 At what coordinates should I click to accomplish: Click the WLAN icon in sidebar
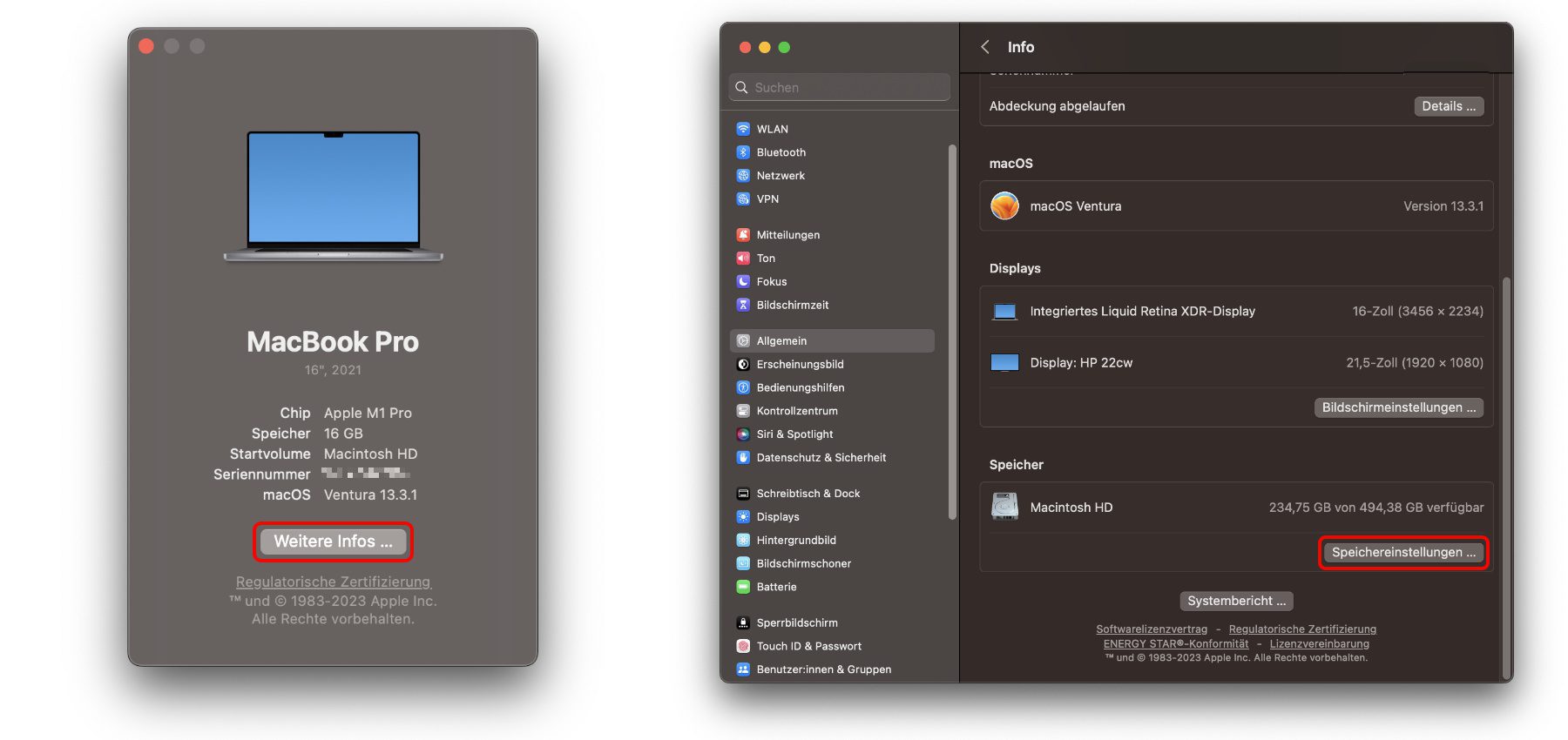tap(743, 129)
